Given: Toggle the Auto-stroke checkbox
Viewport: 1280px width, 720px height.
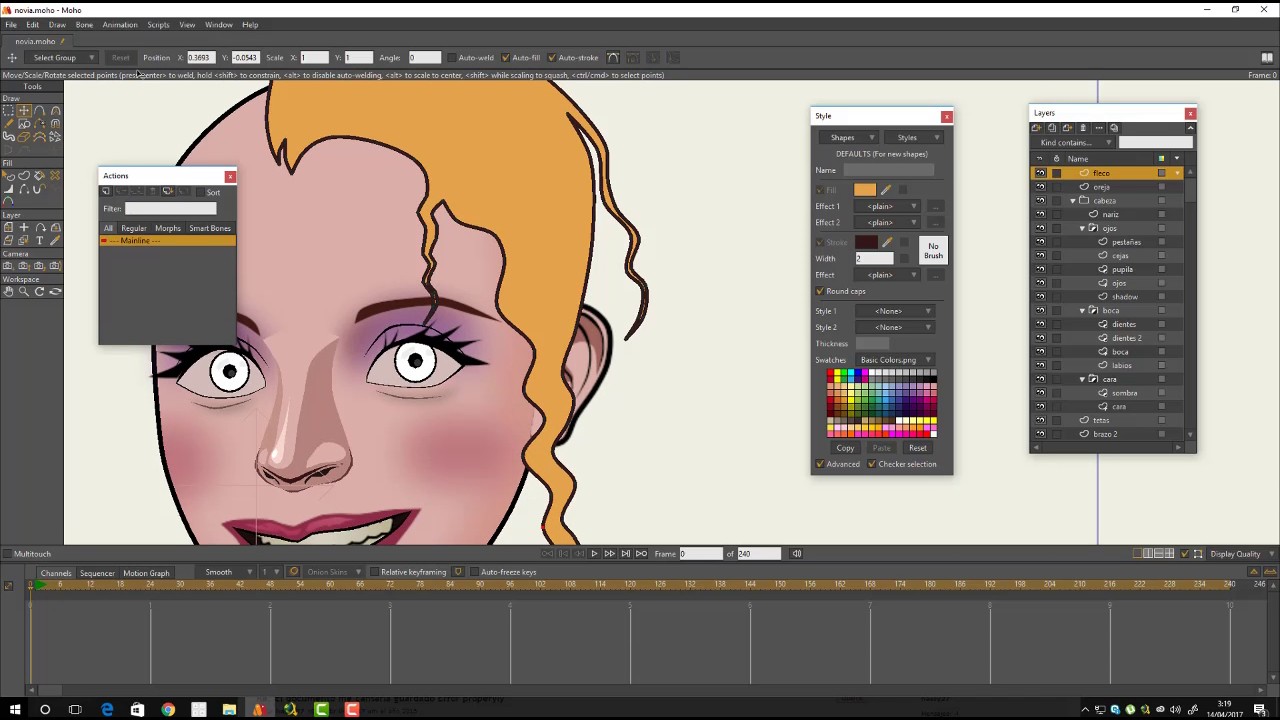Looking at the screenshot, I should (x=551, y=58).
